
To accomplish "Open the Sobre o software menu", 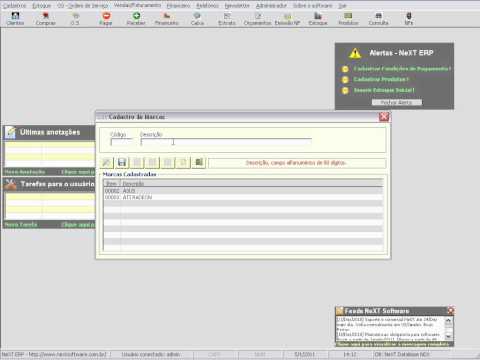I will point(313,6).
